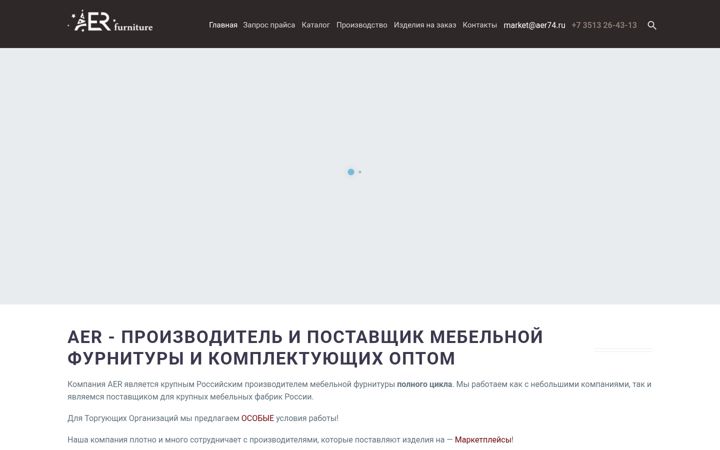Follow the Маркетплейсы link

coord(483,440)
